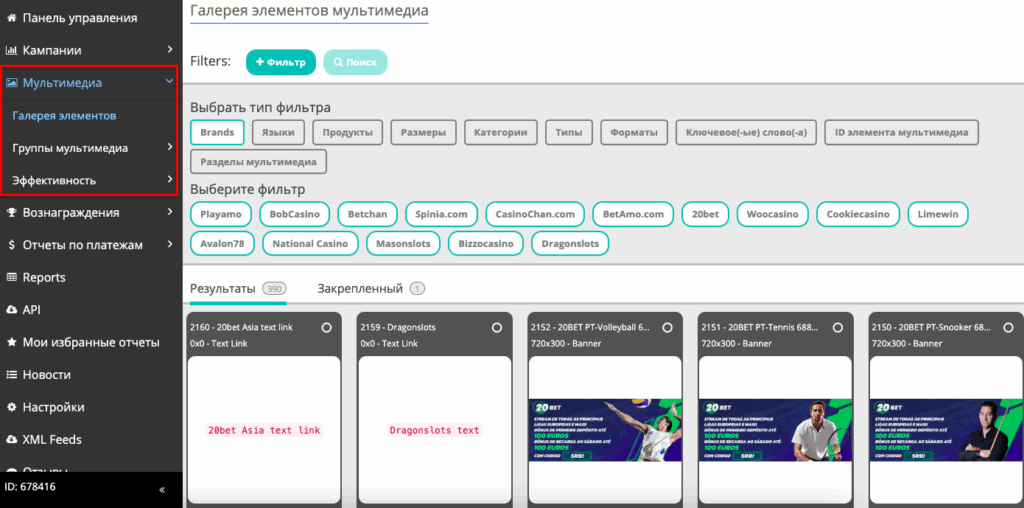
Task: Select the Bizzocasino brand filter
Action: (485, 244)
